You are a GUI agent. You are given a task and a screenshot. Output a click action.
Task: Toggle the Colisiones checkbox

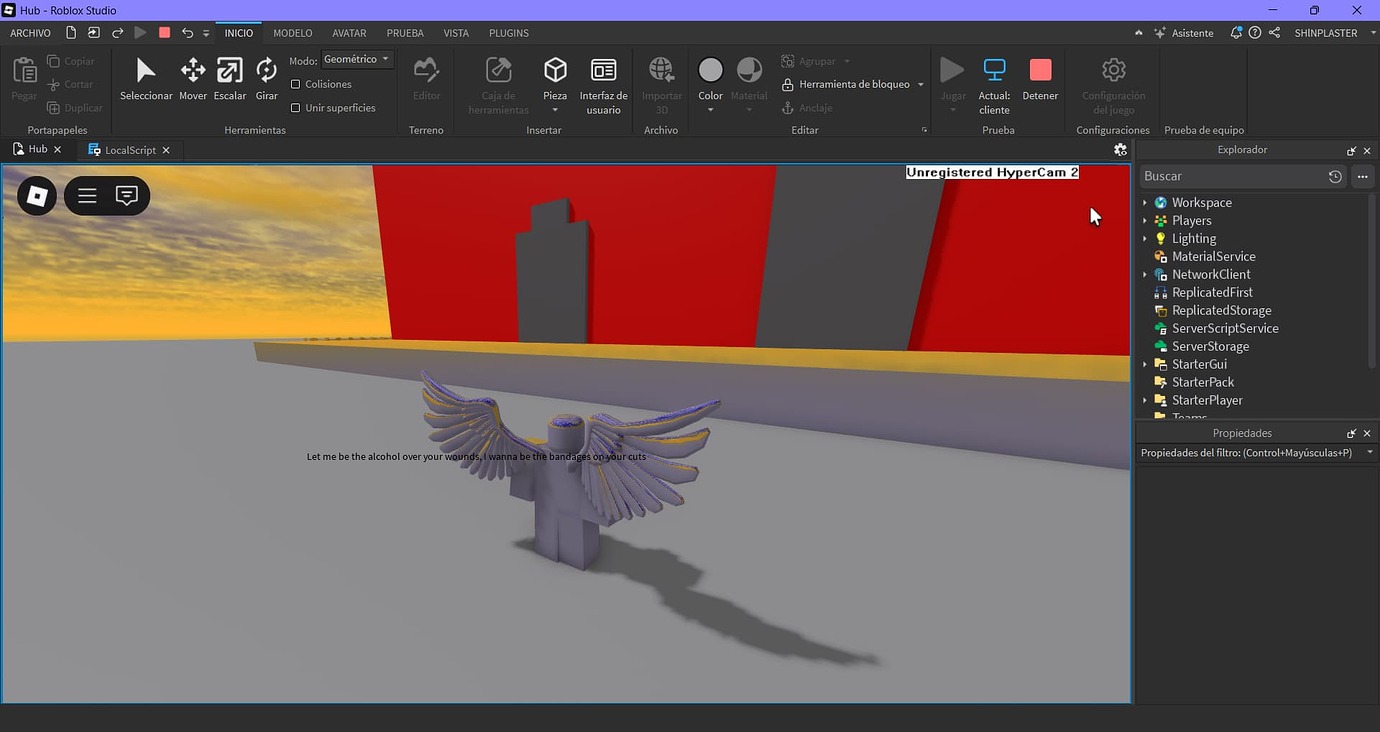pos(296,84)
